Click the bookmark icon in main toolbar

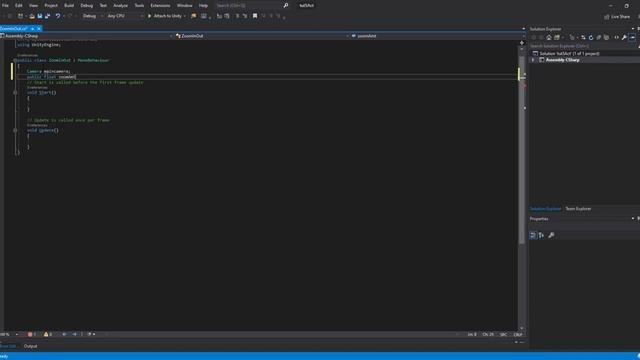point(255,16)
